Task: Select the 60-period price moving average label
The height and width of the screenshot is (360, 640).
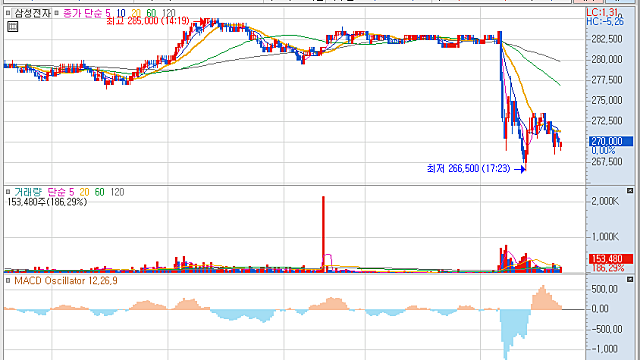Action: pos(151,13)
